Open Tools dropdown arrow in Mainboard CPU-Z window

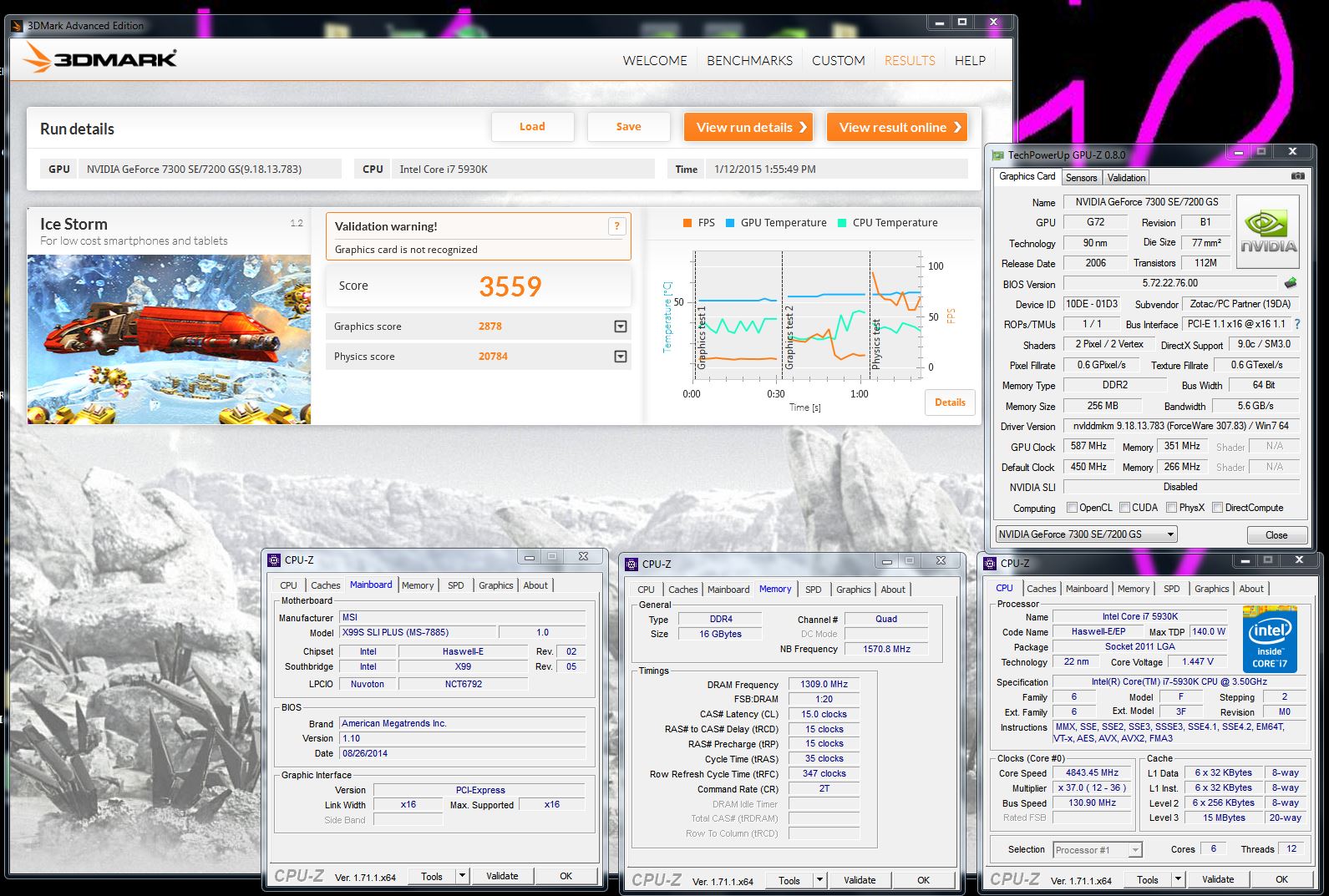462,876
